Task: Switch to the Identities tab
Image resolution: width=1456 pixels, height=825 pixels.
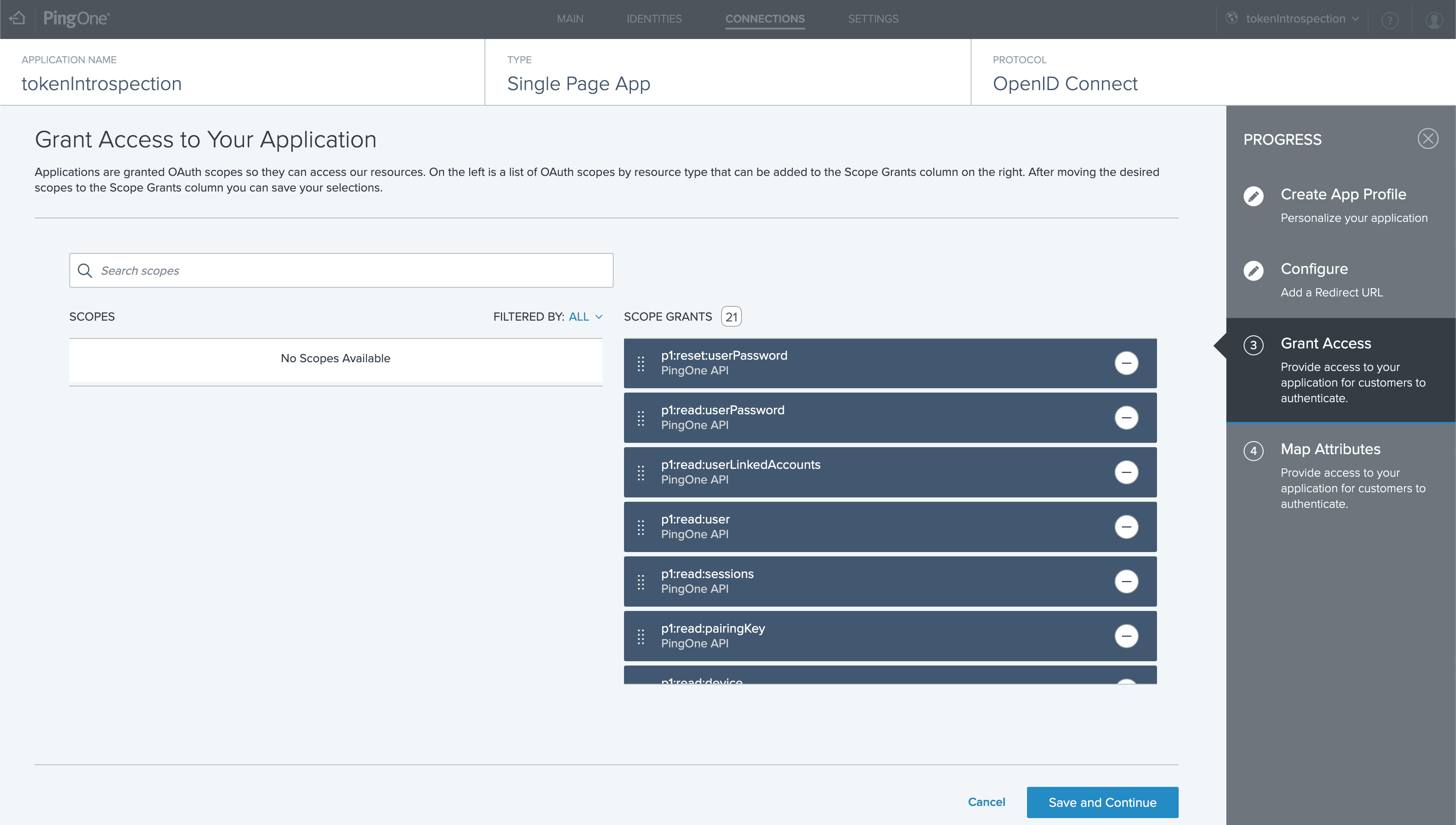Action: (654, 19)
